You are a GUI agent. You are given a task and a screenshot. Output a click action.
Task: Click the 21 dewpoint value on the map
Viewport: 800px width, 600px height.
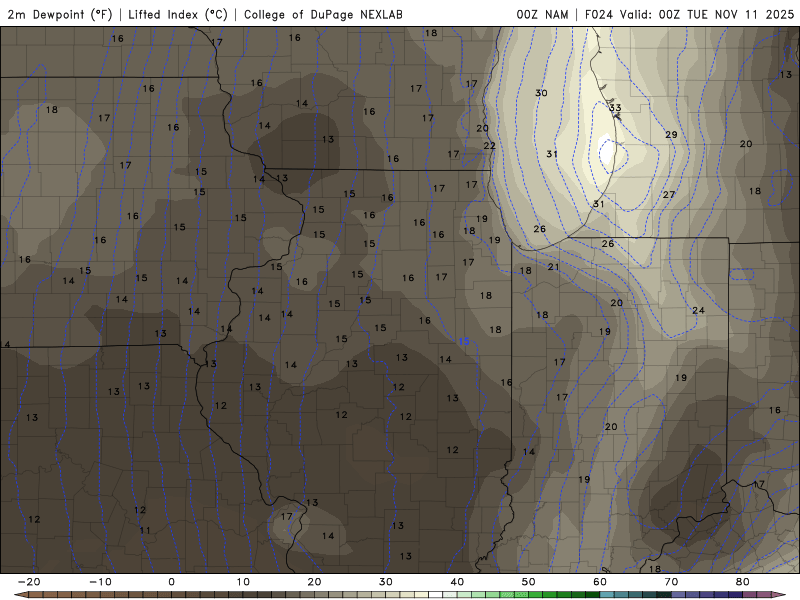pyautogui.click(x=554, y=267)
